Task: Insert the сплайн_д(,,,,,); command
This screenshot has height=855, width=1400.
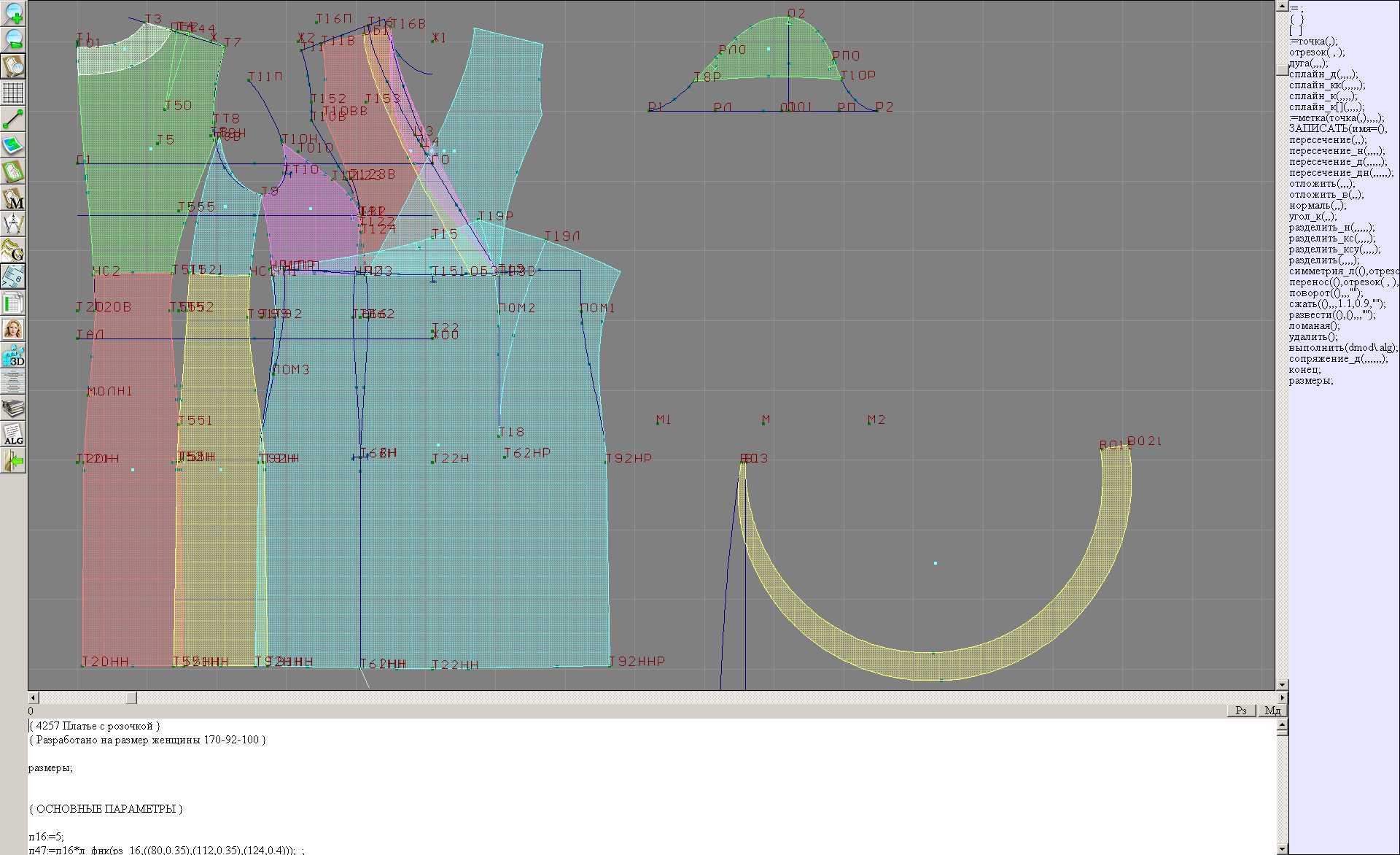Action: [x=1323, y=74]
